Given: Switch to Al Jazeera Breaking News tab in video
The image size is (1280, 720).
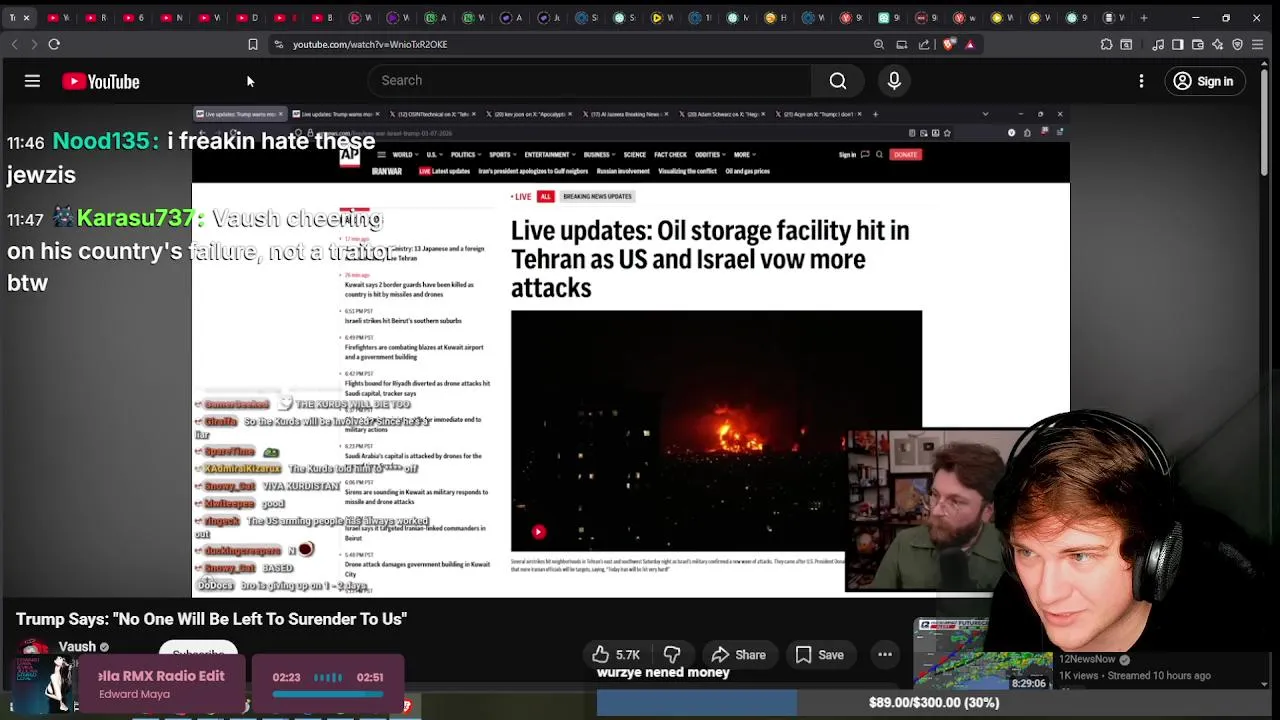Looking at the screenshot, I should (626, 114).
